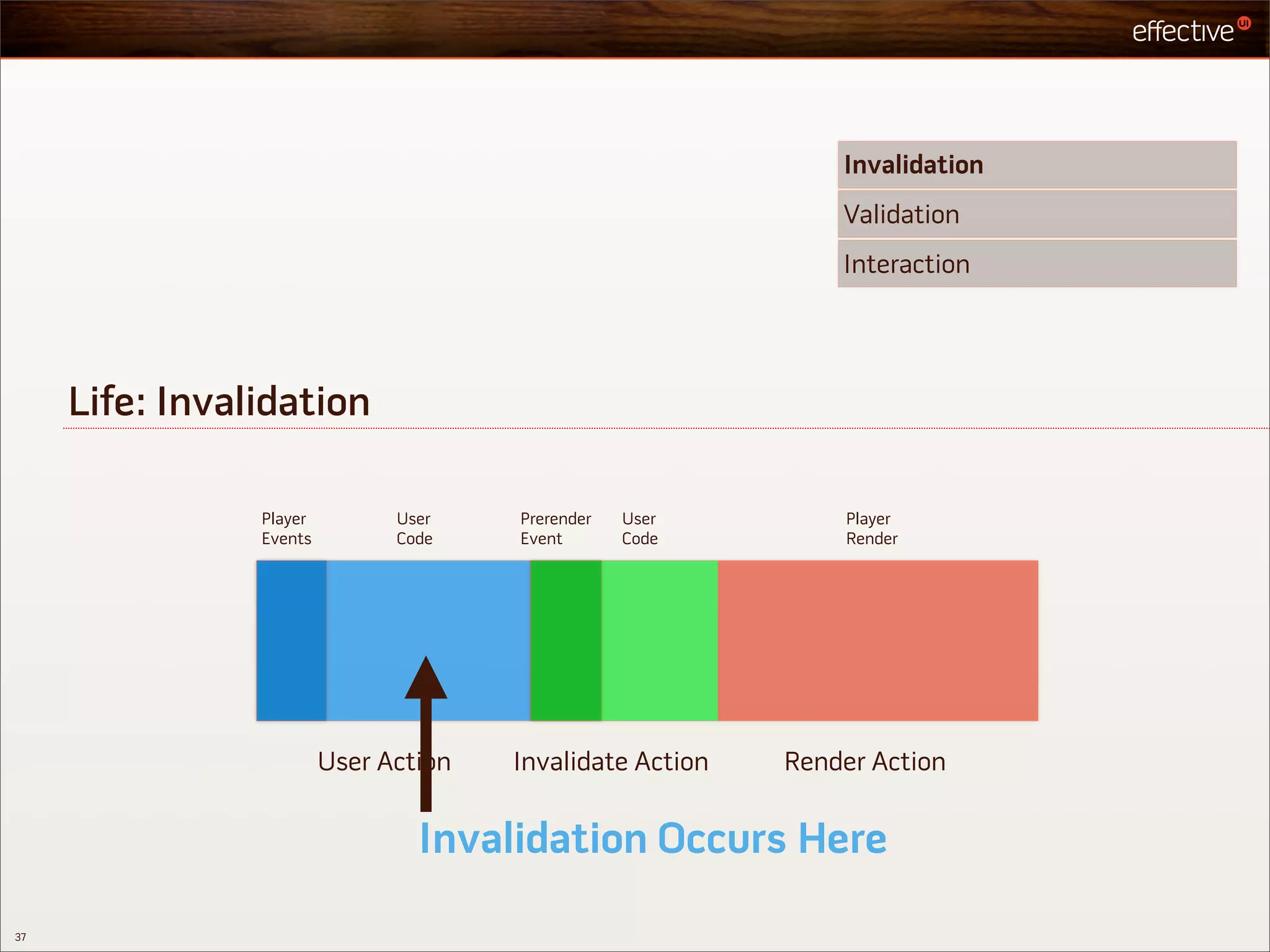
Task: Click the dark blue Player Events block
Action: [291, 640]
